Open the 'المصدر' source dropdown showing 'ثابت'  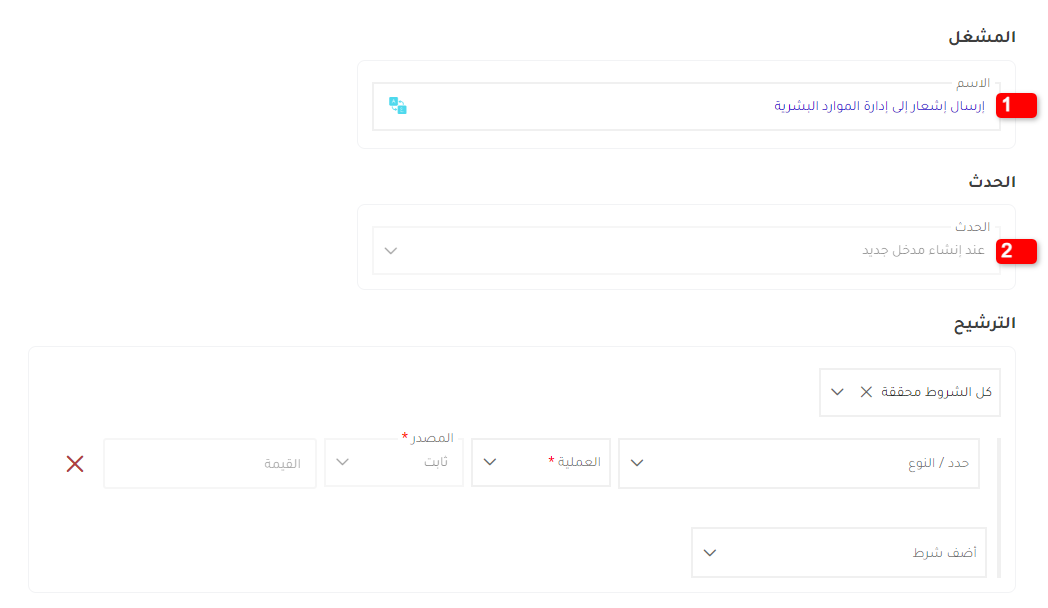click(x=395, y=463)
